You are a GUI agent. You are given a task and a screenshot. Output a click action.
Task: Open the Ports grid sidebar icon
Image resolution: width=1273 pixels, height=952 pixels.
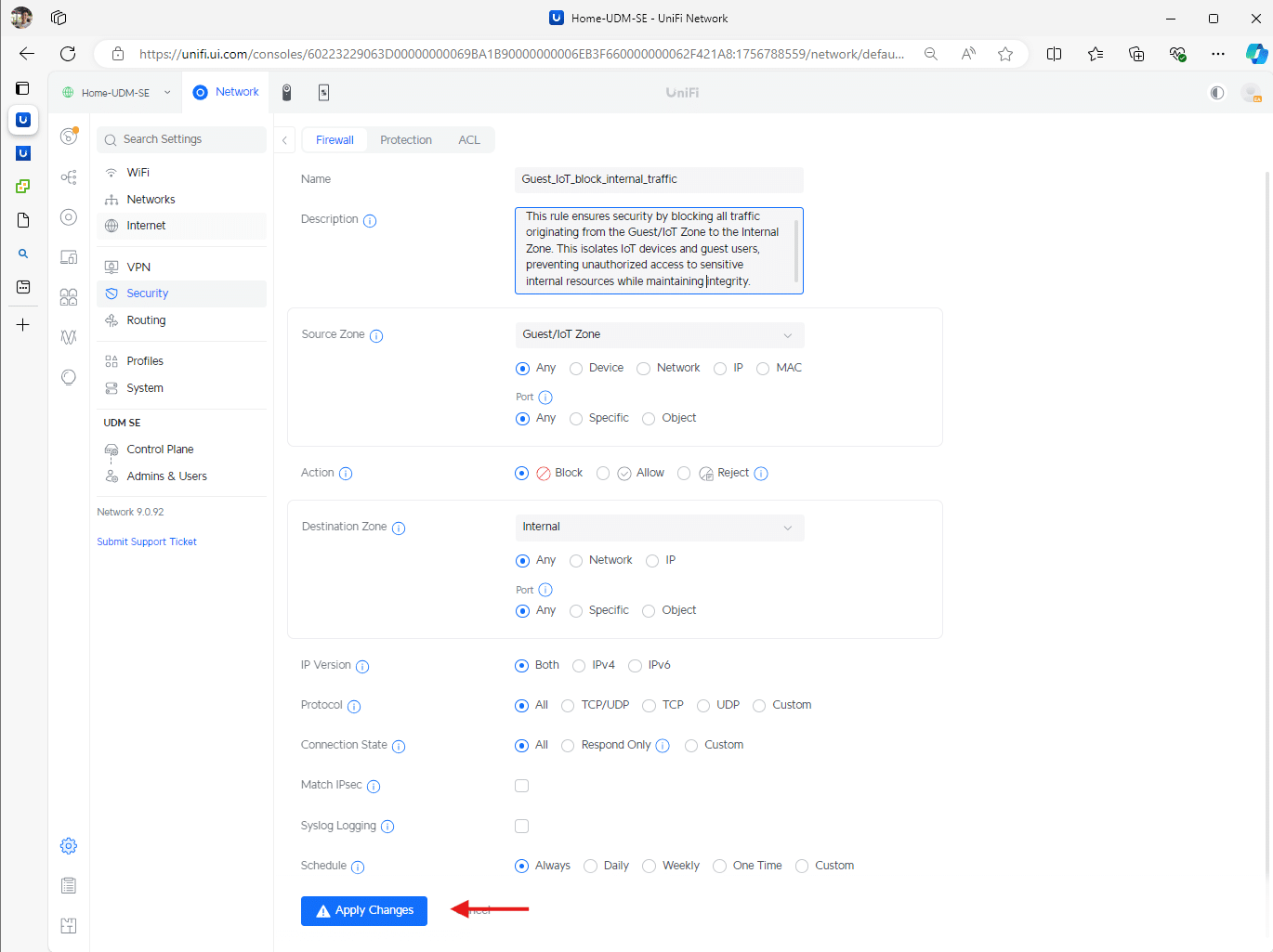[x=69, y=297]
